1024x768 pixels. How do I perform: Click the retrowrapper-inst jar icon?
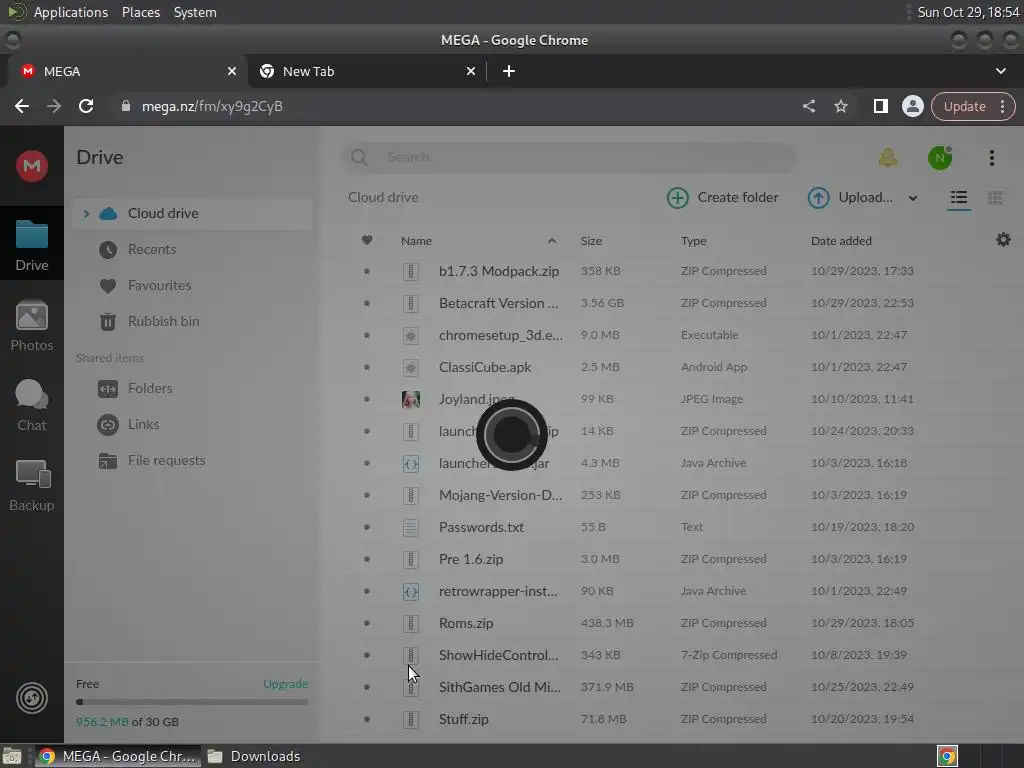(x=411, y=591)
